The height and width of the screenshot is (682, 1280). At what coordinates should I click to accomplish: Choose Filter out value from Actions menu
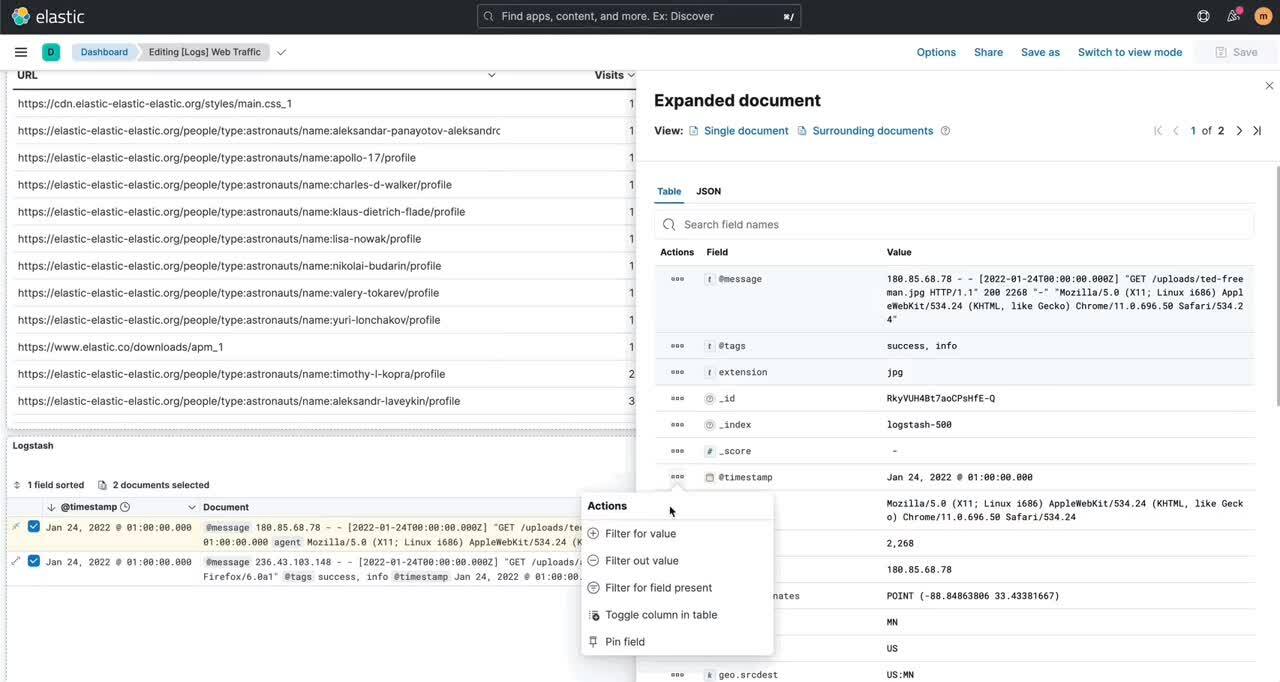click(x=642, y=561)
